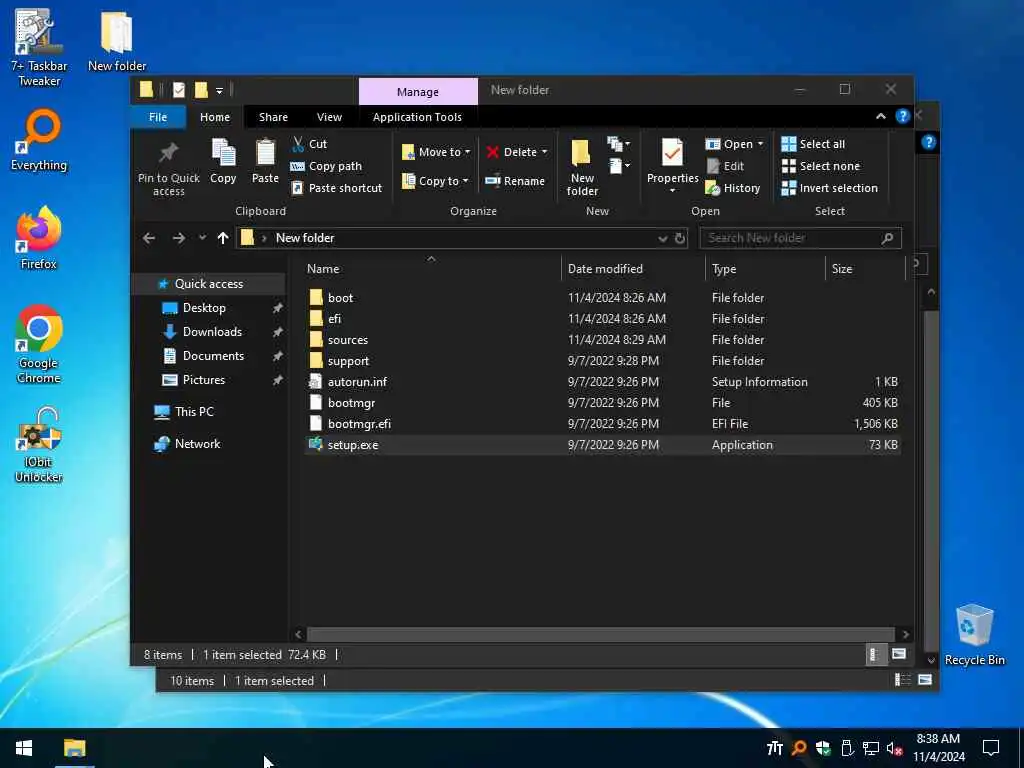This screenshot has width=1024, height=768.
Task: Expand the Copy to dropdown
Action: pos(466,181)
